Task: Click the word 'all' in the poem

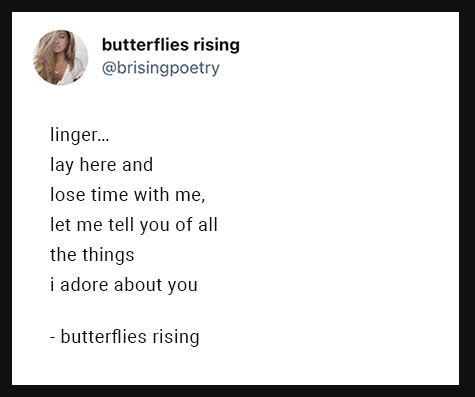Action: (x=208, y=225)
